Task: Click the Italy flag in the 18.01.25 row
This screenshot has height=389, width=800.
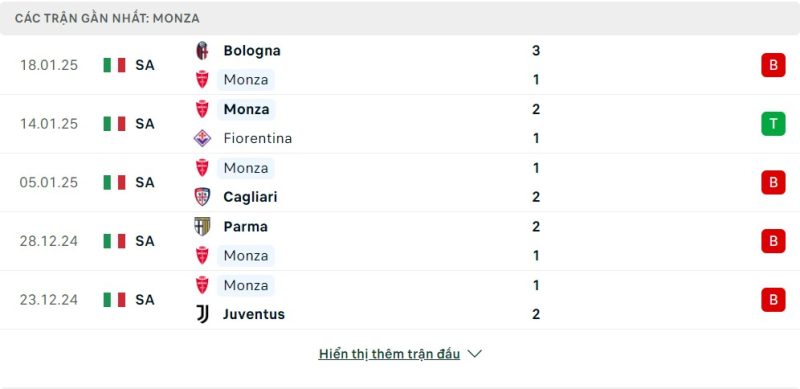Action: pos(114,65)
